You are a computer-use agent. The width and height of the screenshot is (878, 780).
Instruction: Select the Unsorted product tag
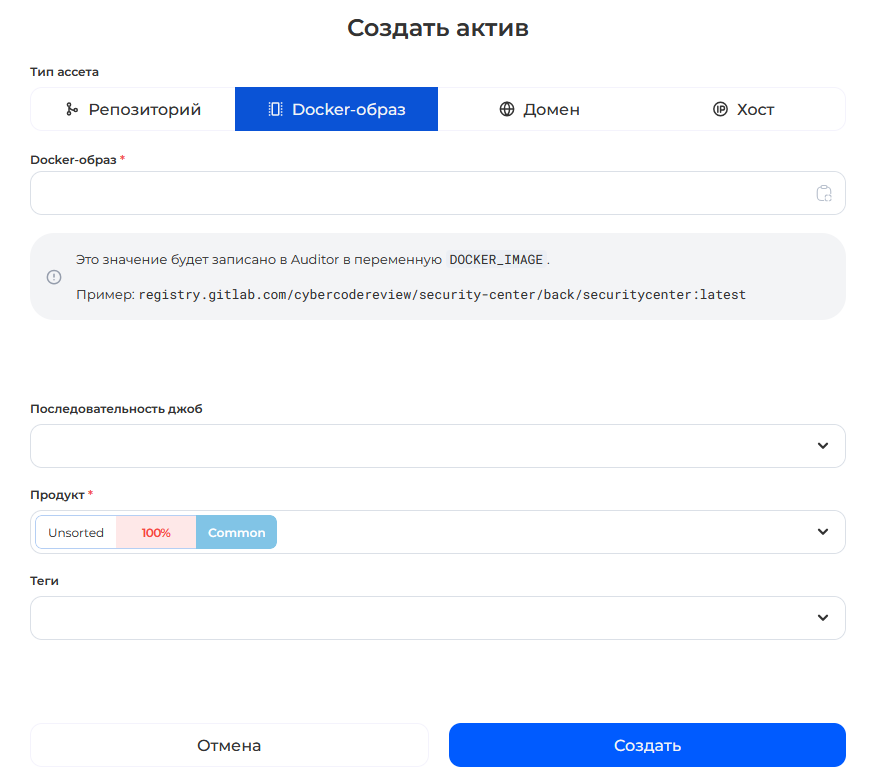click(x=76, y=533)
